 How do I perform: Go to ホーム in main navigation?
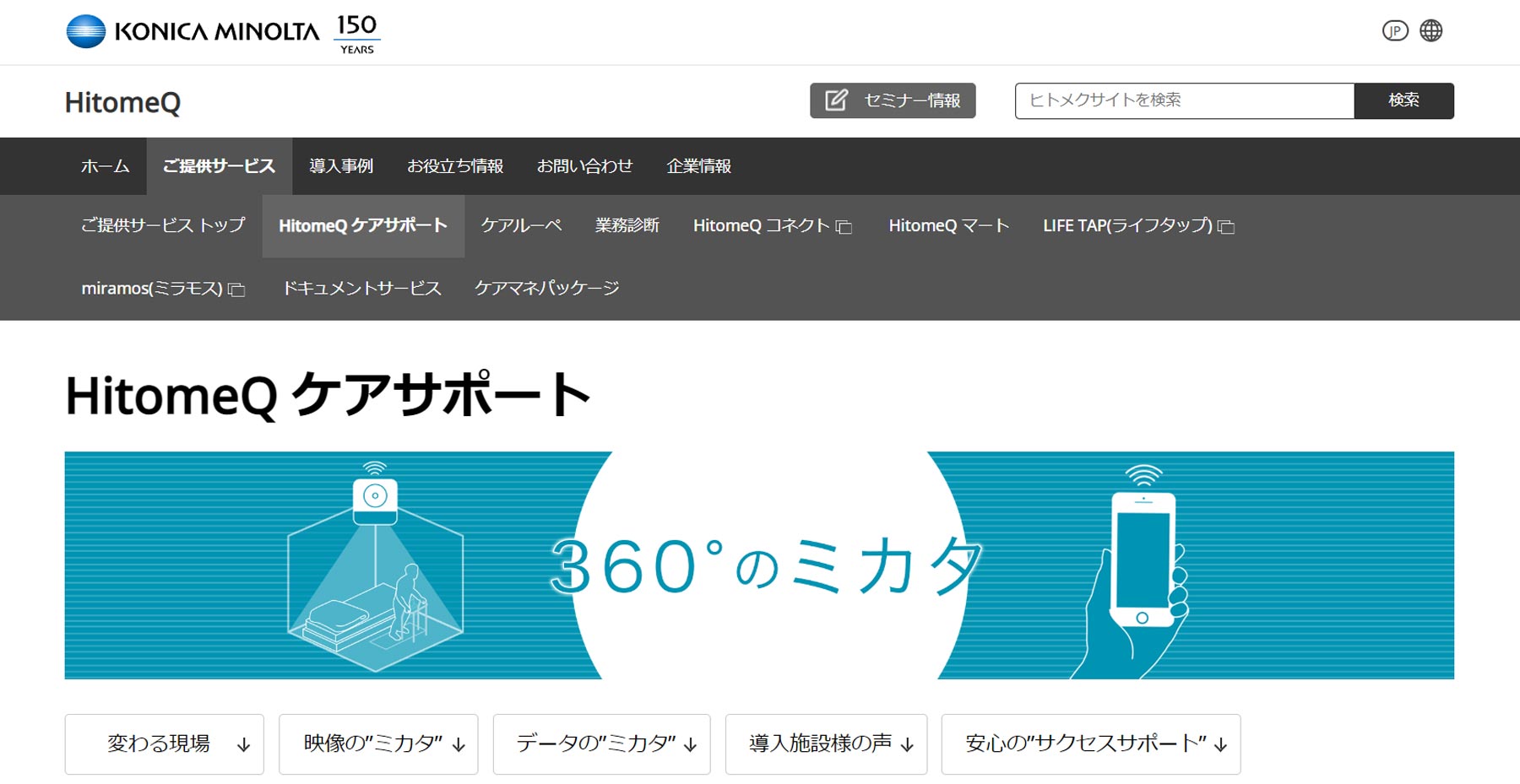(106, 166)
